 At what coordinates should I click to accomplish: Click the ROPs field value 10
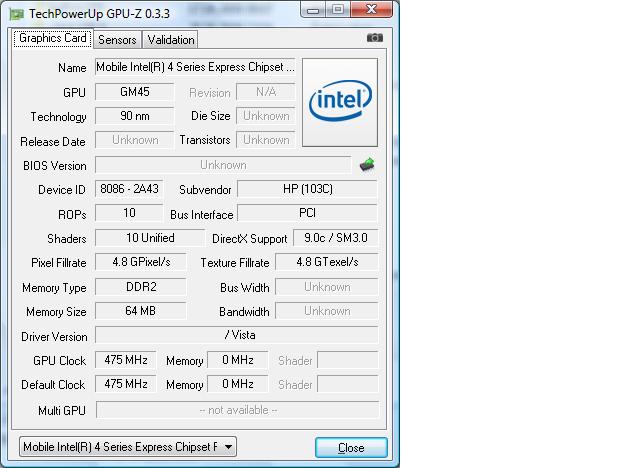point(129,213)
